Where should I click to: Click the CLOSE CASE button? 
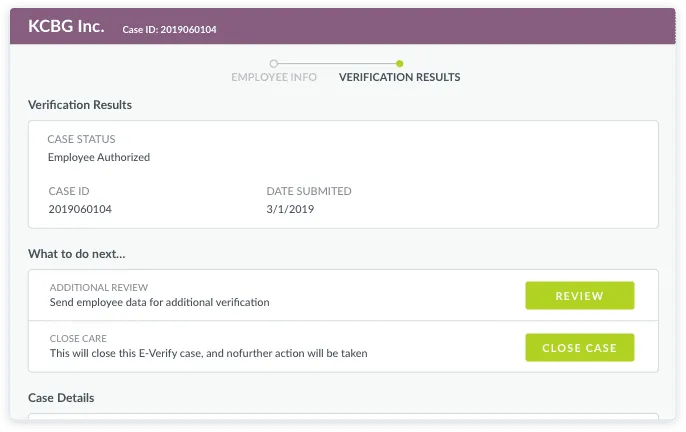click(579, 348)
